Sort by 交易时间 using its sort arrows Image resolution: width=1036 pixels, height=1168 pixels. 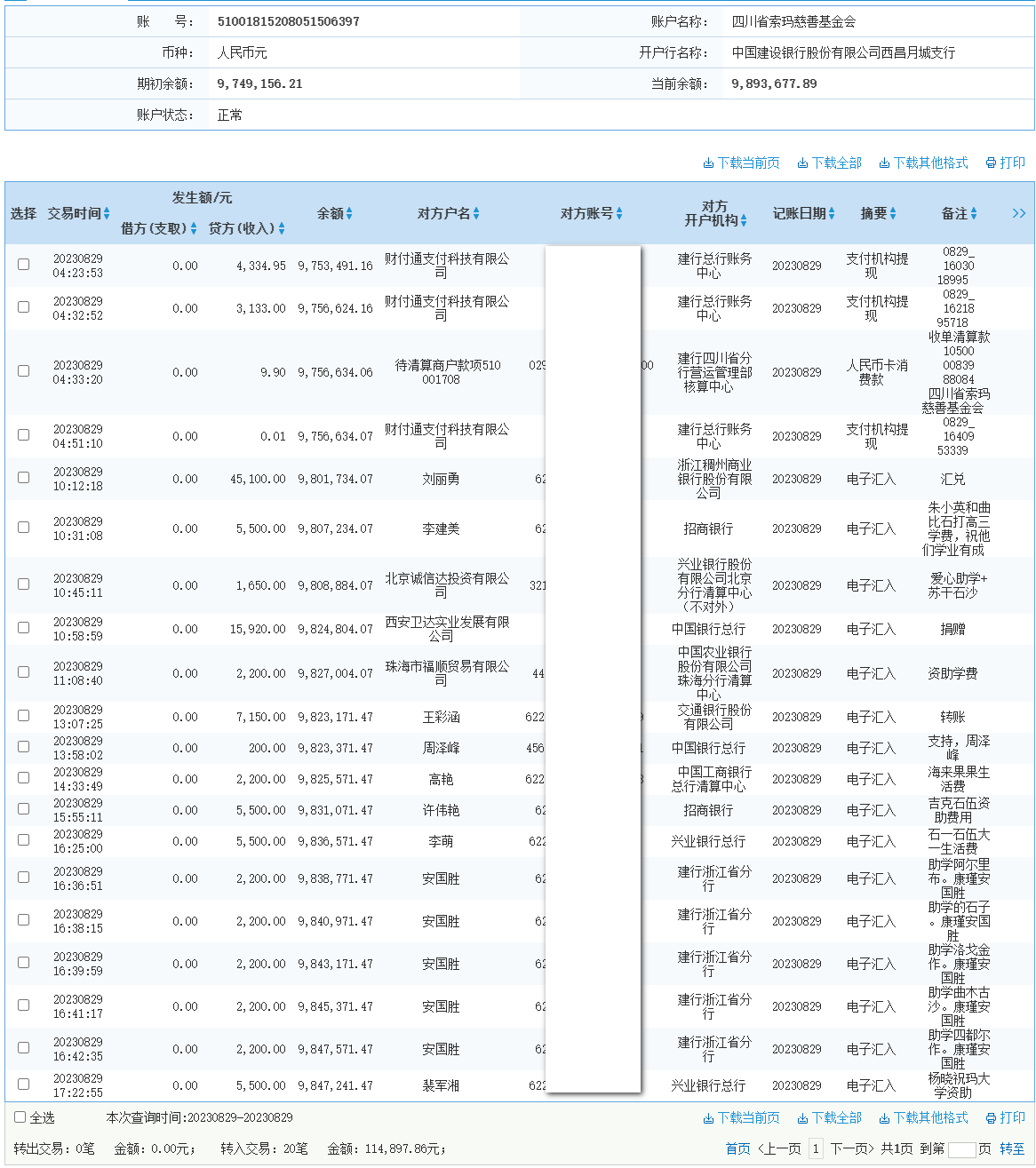(107, 213)
